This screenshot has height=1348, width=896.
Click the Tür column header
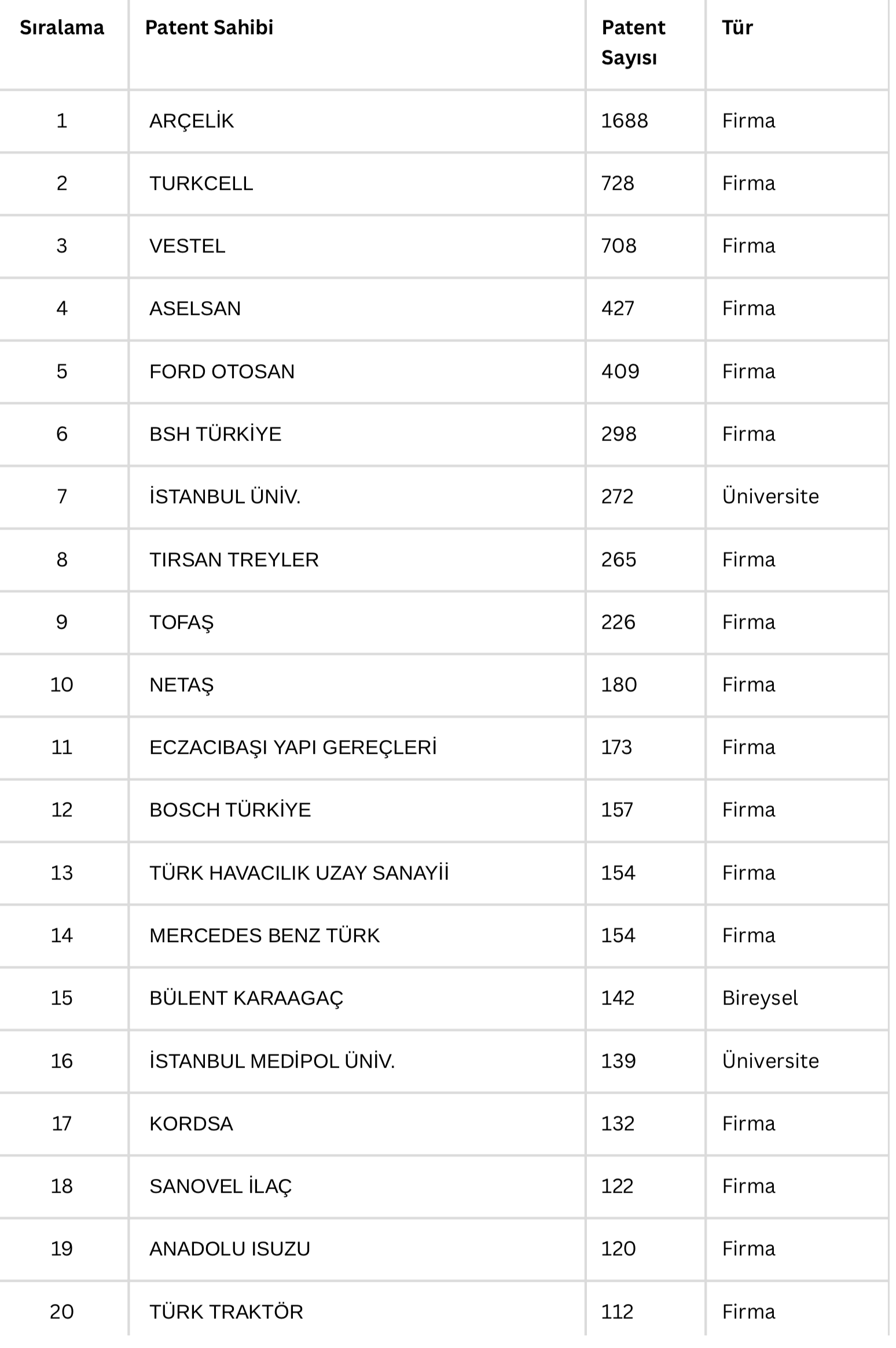point(737,28)
